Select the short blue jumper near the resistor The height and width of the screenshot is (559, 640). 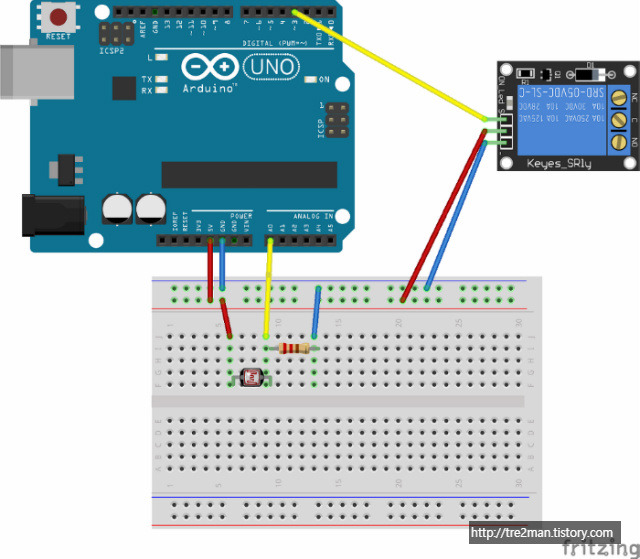coord(316,312)
